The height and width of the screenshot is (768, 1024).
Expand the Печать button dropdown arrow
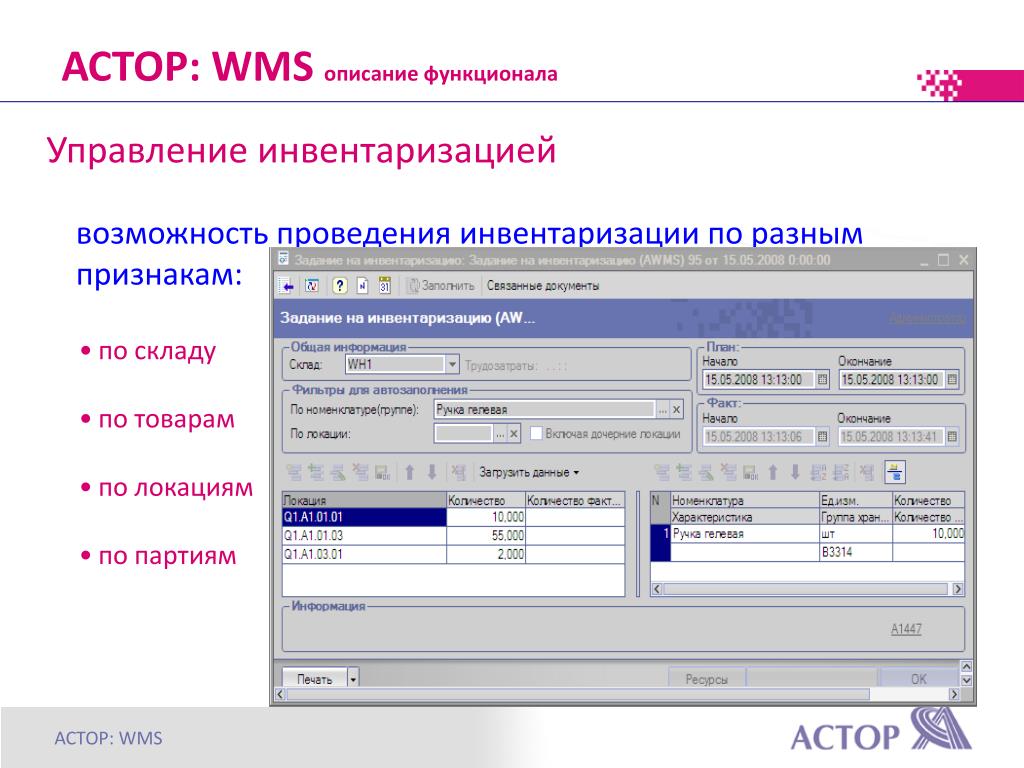353,679
